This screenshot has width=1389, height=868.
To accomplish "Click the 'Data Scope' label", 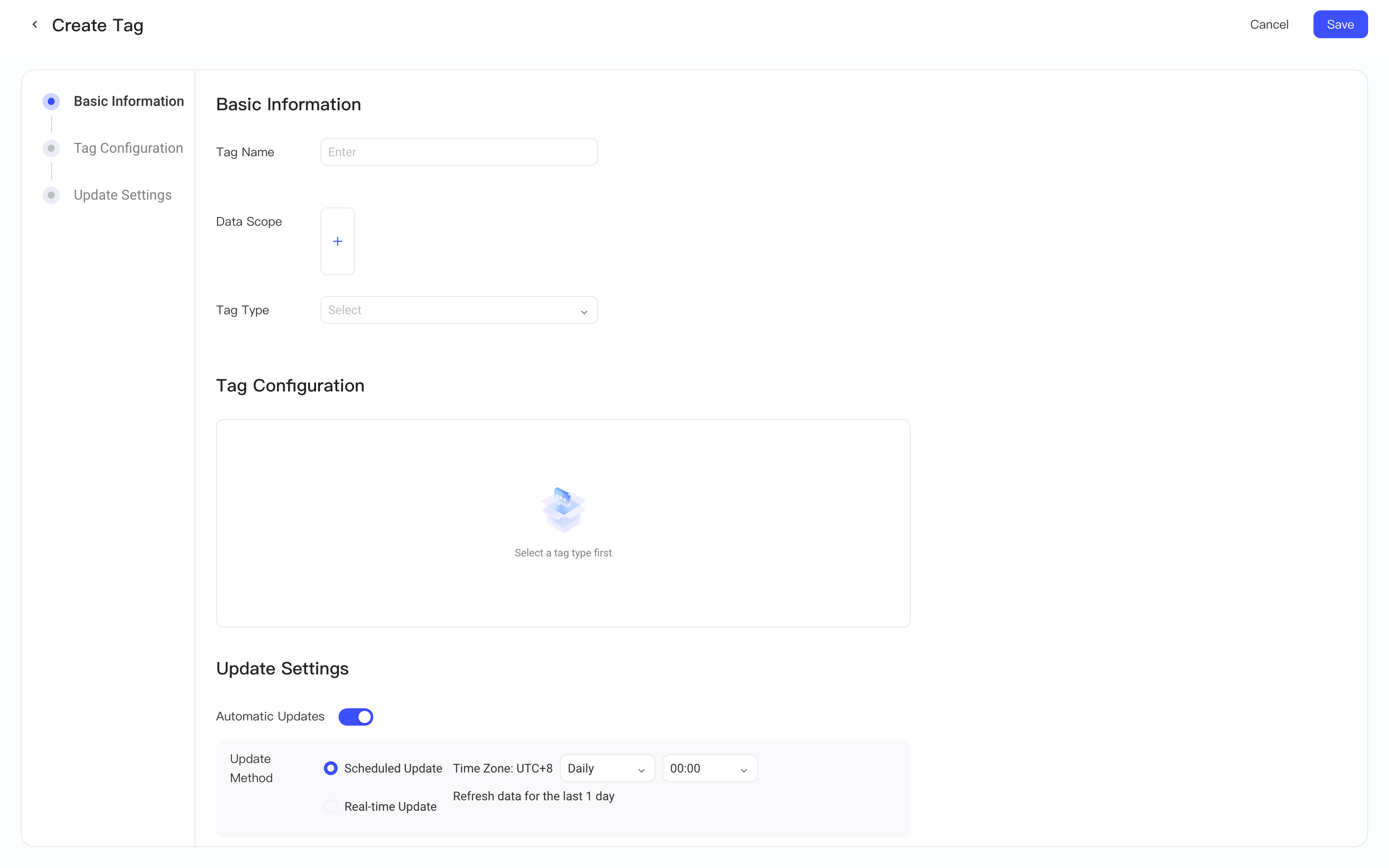I will click(x=249, y=222).
